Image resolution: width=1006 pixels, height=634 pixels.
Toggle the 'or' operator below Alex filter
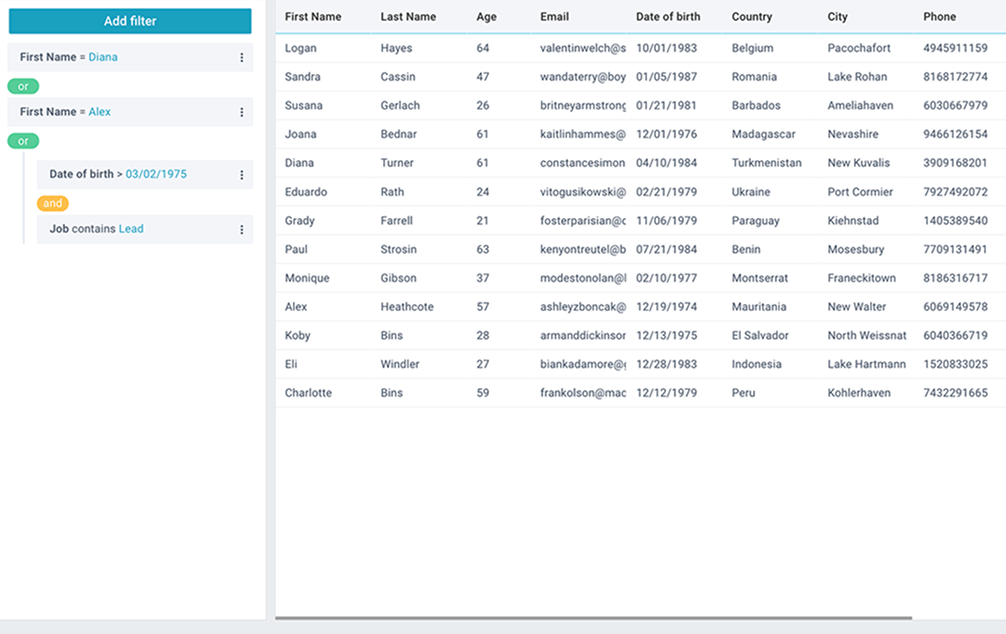(23, 141)
